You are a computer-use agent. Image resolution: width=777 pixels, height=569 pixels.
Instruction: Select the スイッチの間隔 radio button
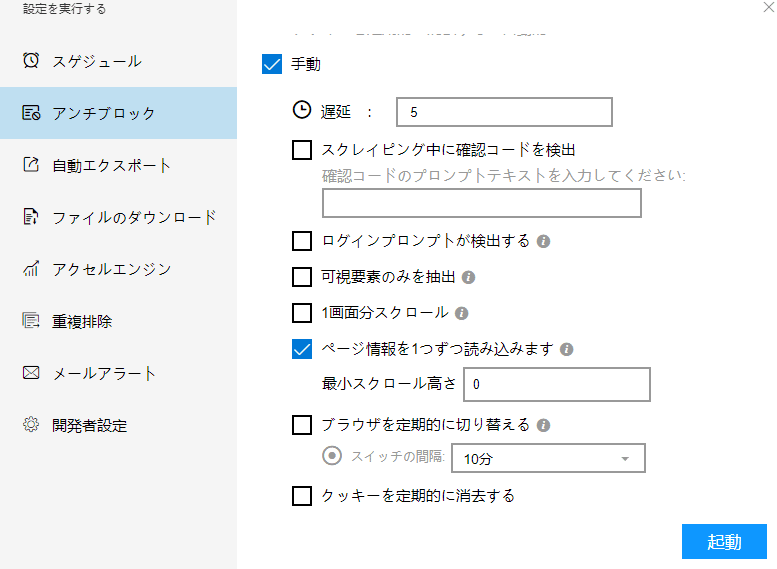pyautogui.click(x=332, y=456)
